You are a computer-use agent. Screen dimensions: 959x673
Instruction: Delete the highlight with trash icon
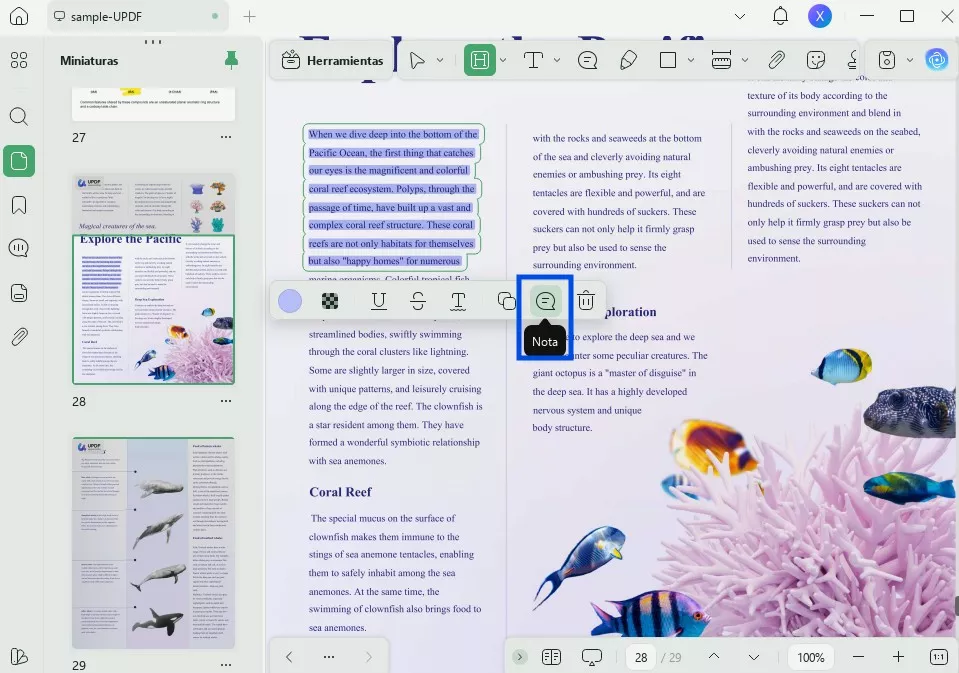(586, 300)
